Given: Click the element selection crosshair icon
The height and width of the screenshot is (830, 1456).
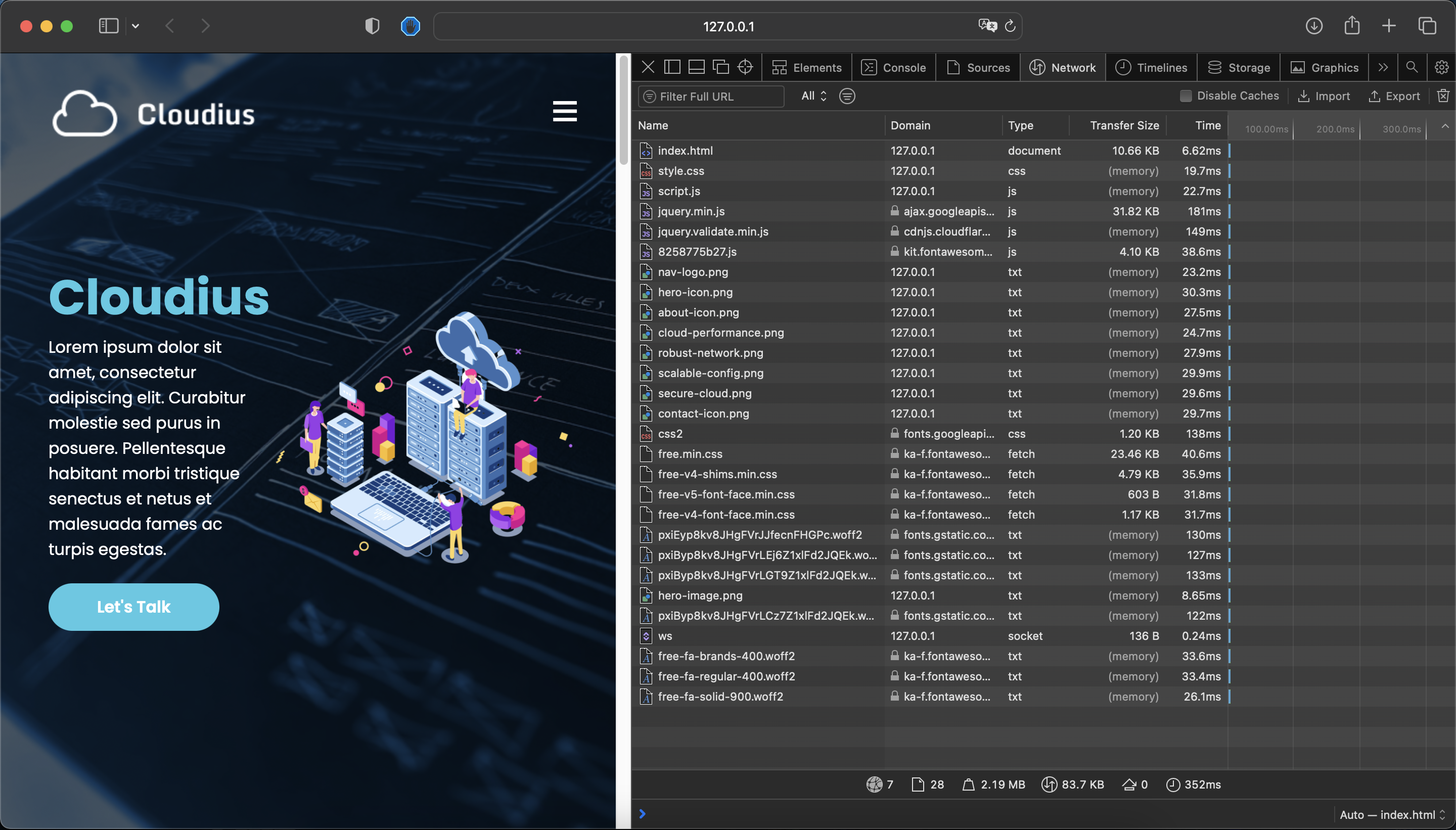Looking at the screenshot, I should (x=745, y=67).
